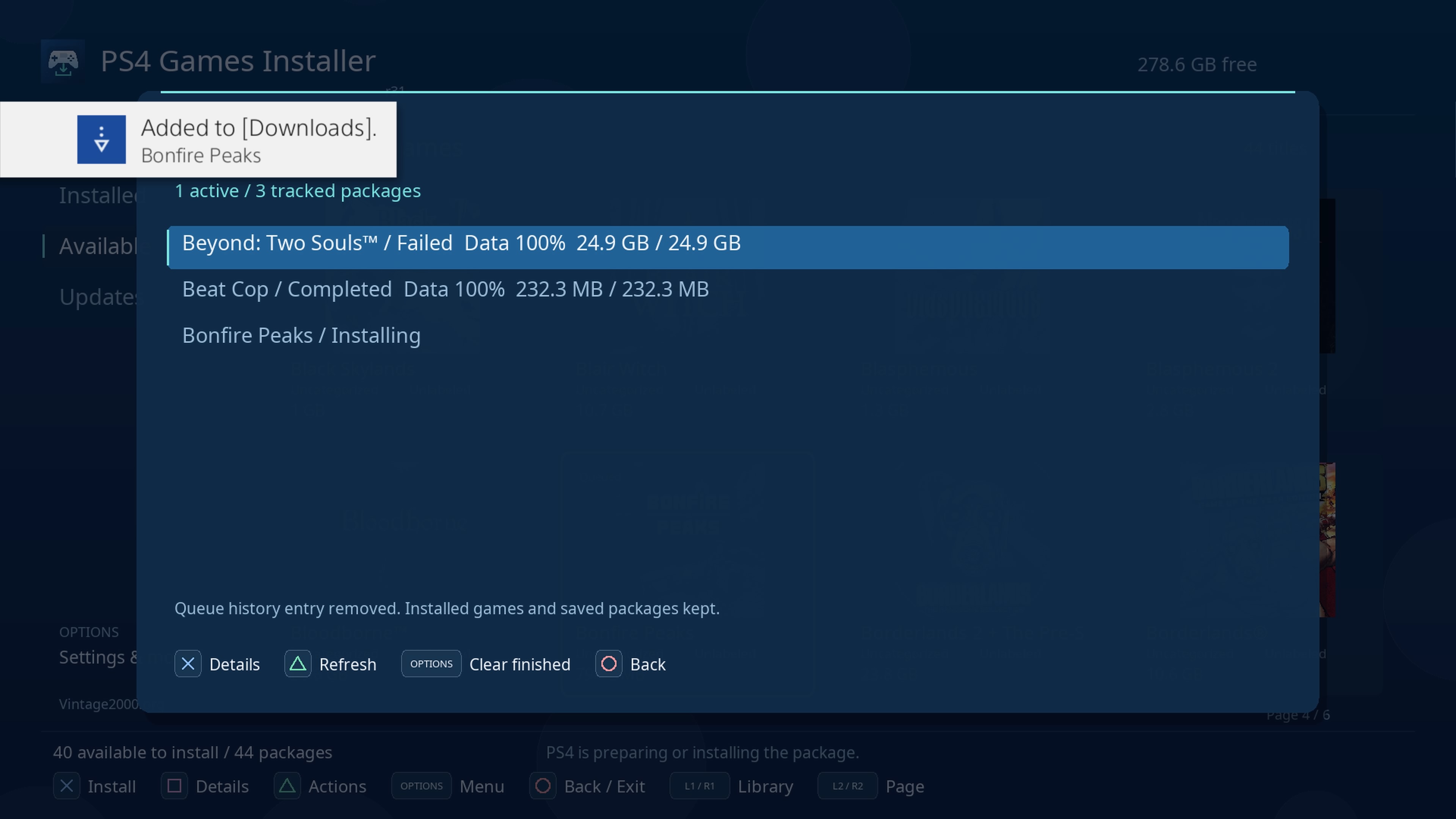Screen dimensions: 1456x819
Task: Open the Installed tab in the sidebar
Action: pyautogui.click(x=98, y=196)
